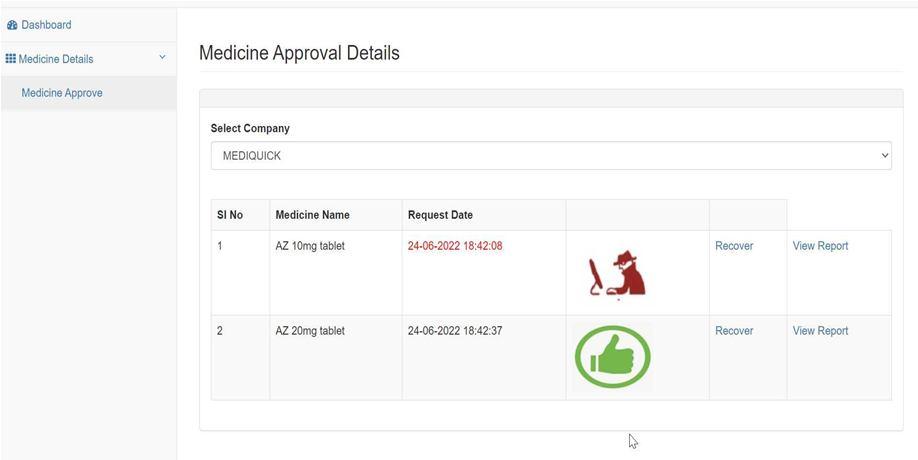The height and width of the screenshot is (460, 918).
Task: Collapse the Medicine Details chevron
Action: click(162, 57)
